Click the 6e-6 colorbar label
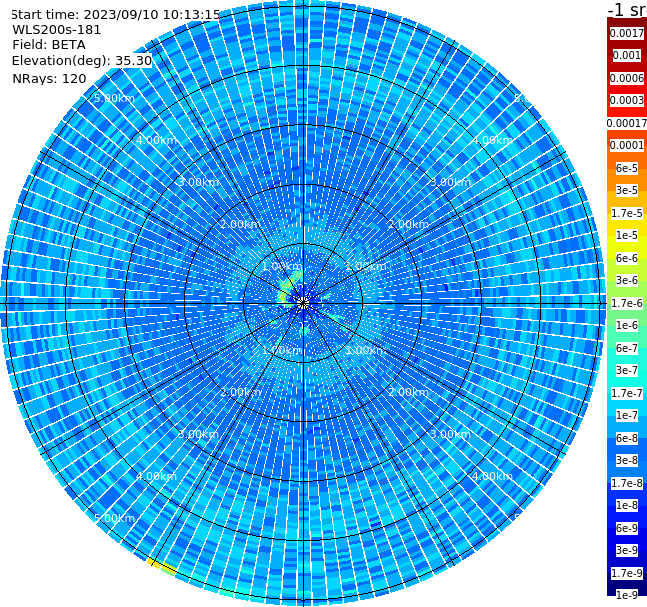The image size is (647, 607). [x=627, y=258]
